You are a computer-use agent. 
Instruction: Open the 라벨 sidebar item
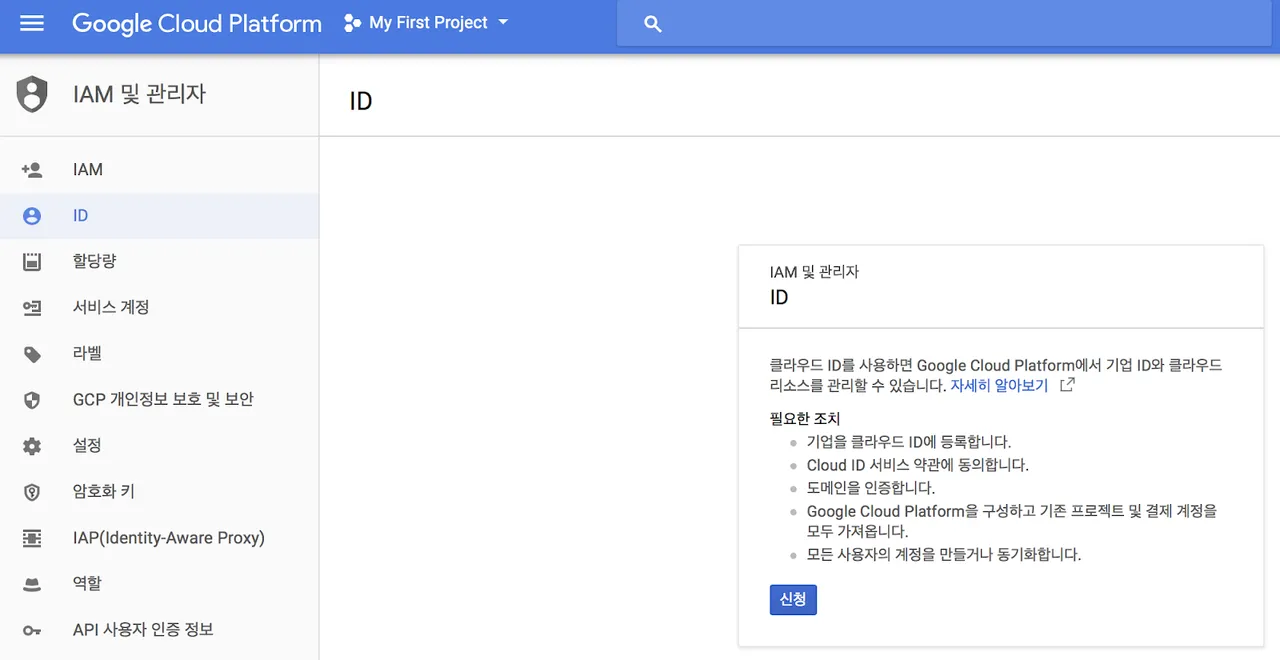point(159,353)
